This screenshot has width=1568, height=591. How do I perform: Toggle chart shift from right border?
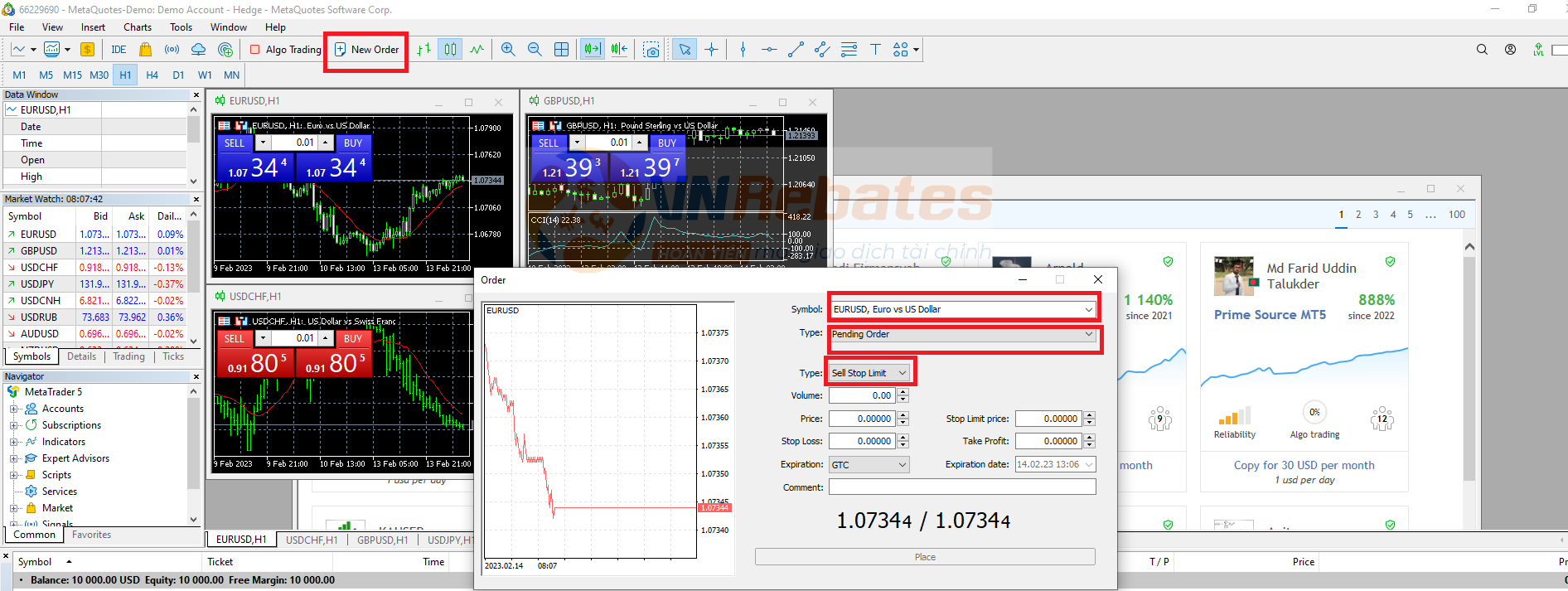click(619, 50)
